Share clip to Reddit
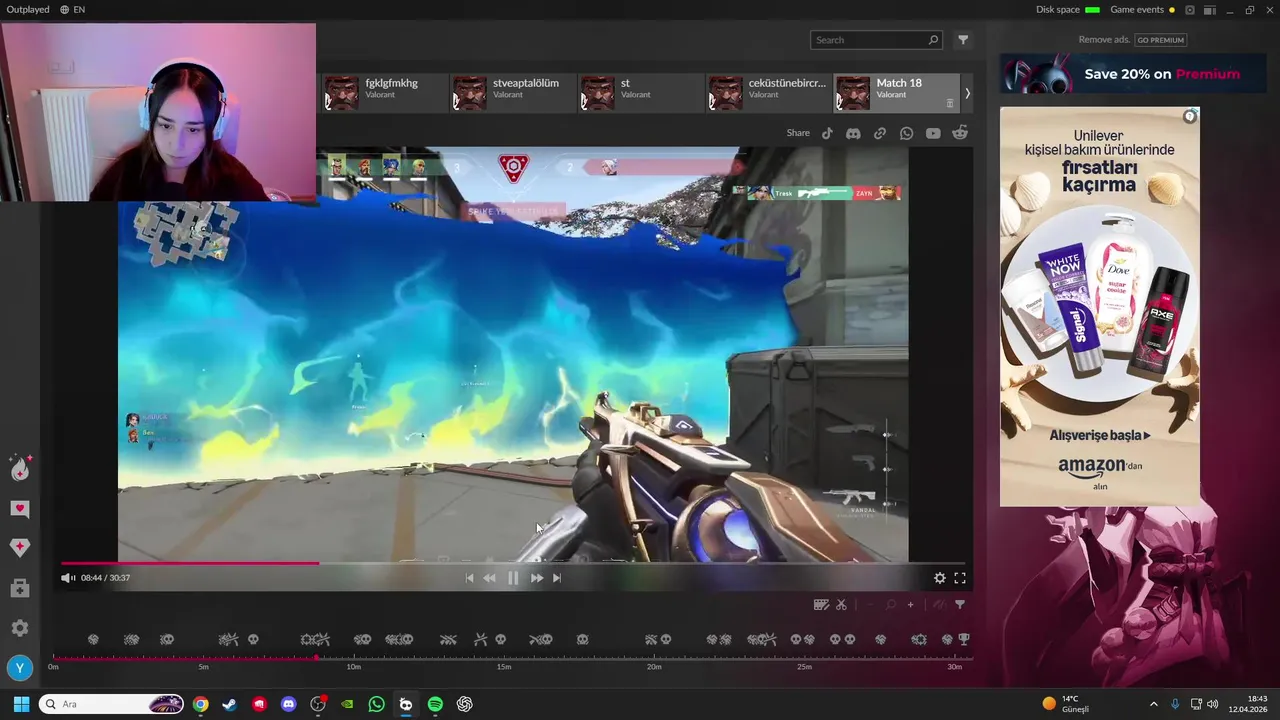The width and height of the screenshot is (1280, 720). click(x=960, y=133)
